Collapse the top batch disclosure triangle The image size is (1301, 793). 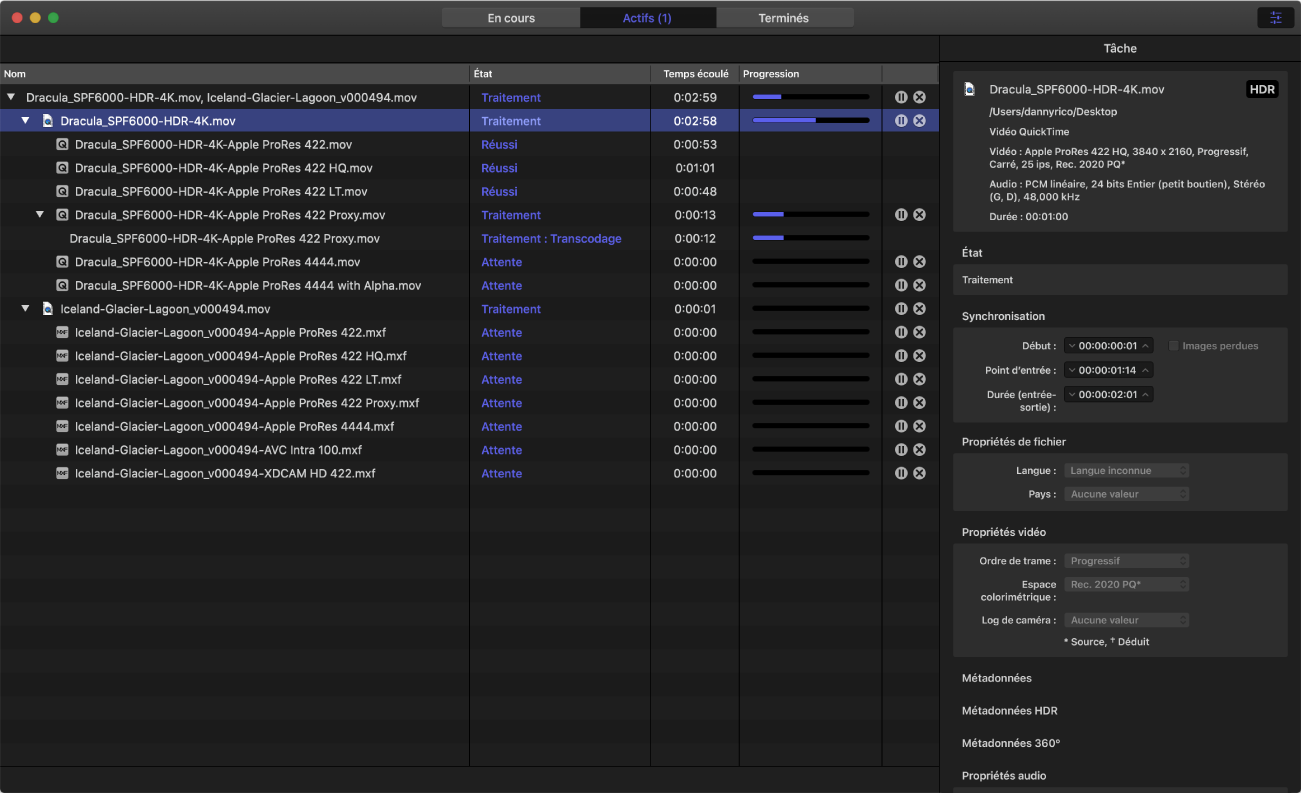(x=11, y=97)
